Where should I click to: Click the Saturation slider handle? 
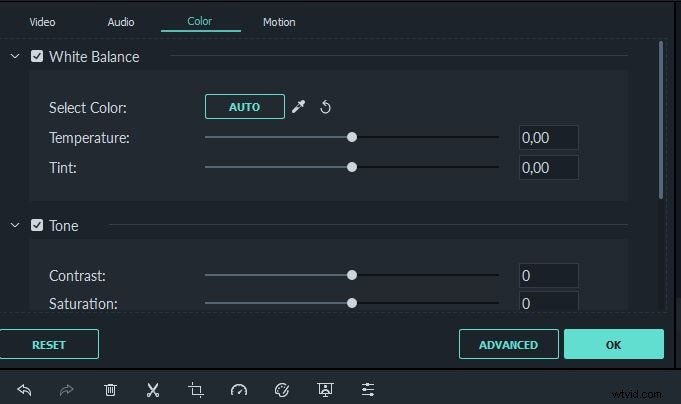352,303
